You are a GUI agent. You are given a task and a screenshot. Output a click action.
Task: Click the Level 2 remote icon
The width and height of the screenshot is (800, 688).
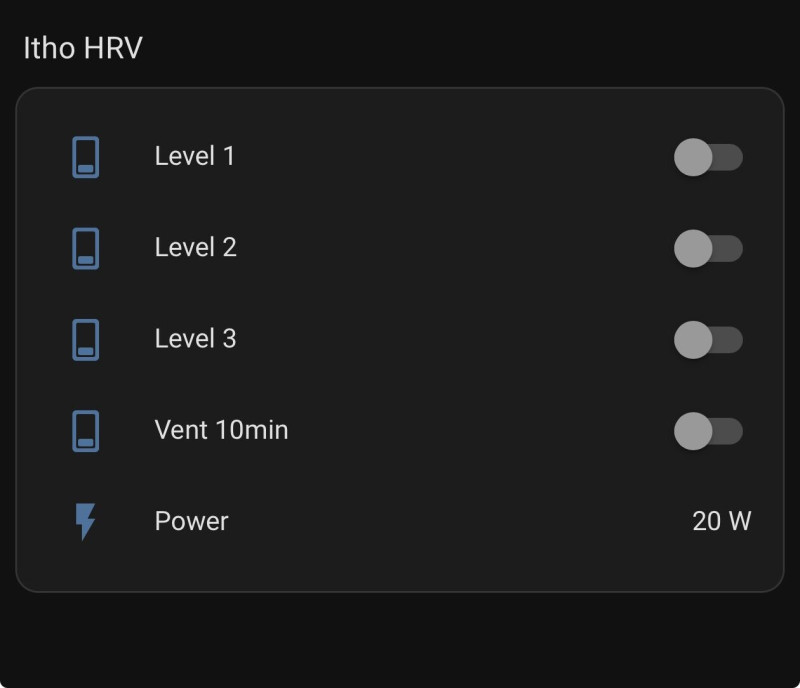point(86,248)
